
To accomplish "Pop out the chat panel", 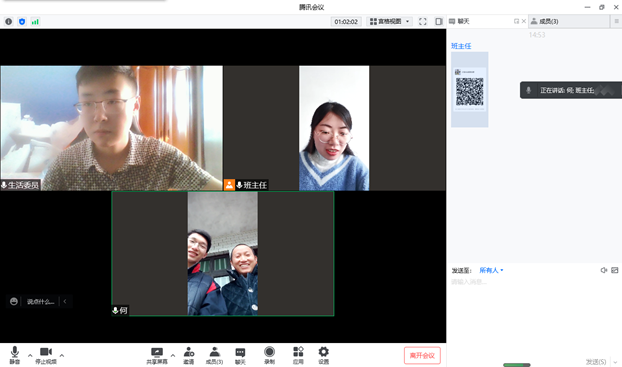I will (x=516, y=21).
